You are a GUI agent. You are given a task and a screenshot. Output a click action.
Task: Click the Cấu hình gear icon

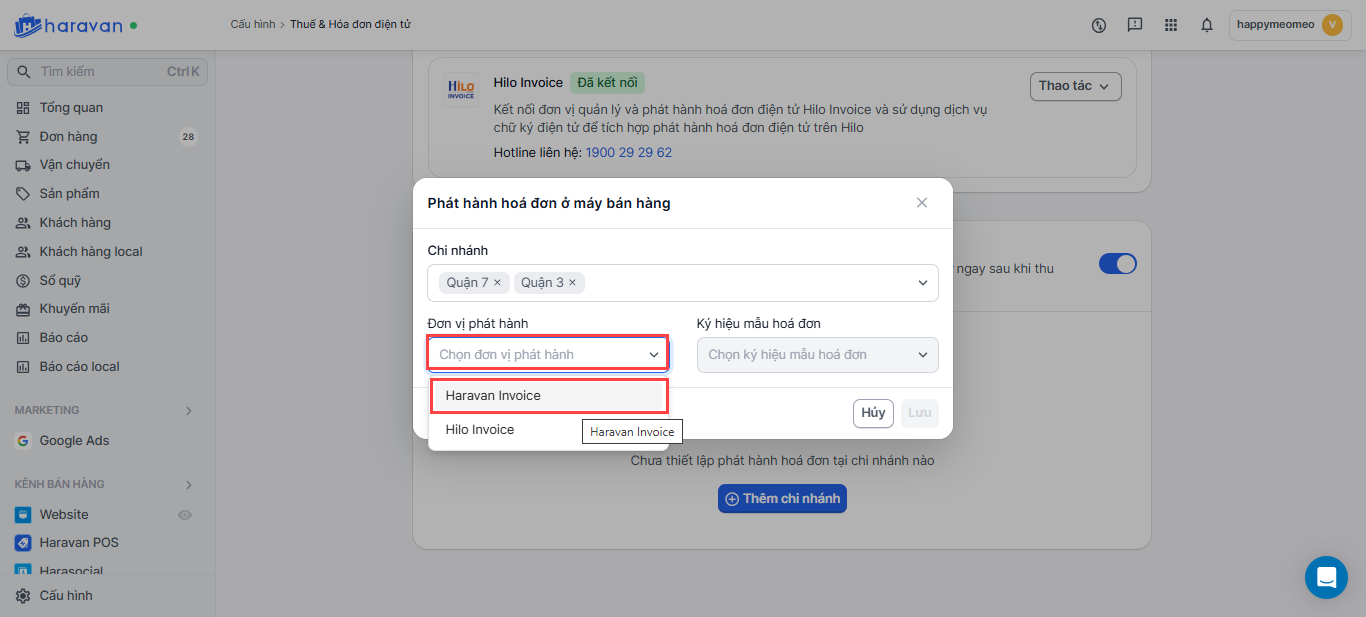23,596
